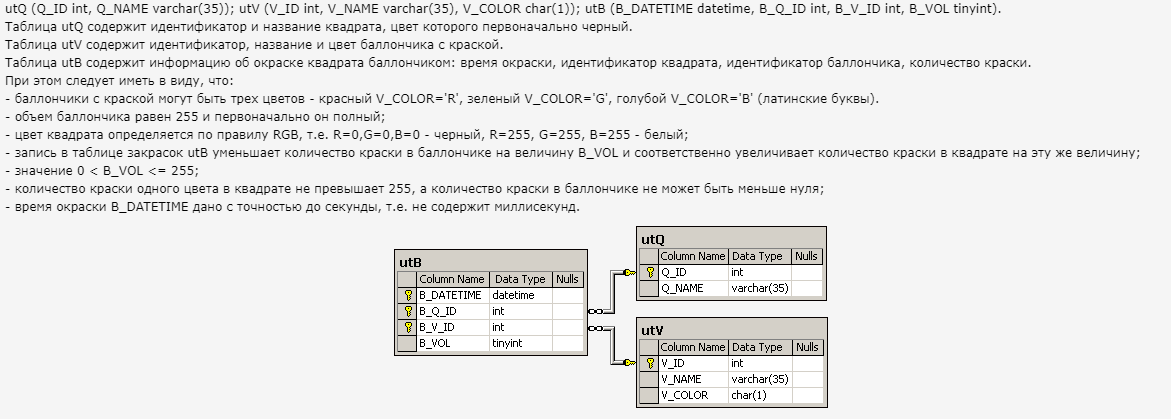
Task: Click the int data type of Q_ID
Action: point(759,273)
